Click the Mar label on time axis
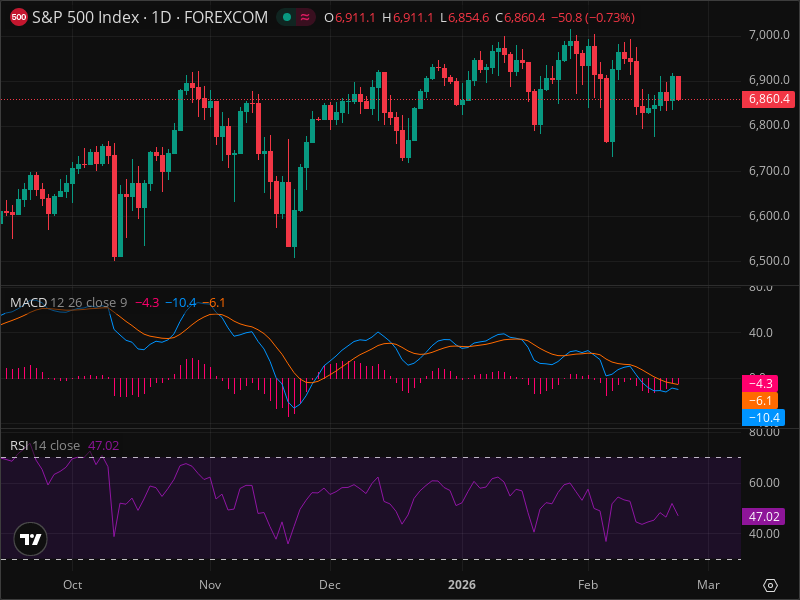Screen dimensions: 800x600 pyautogui.click(x=708, y=585)
